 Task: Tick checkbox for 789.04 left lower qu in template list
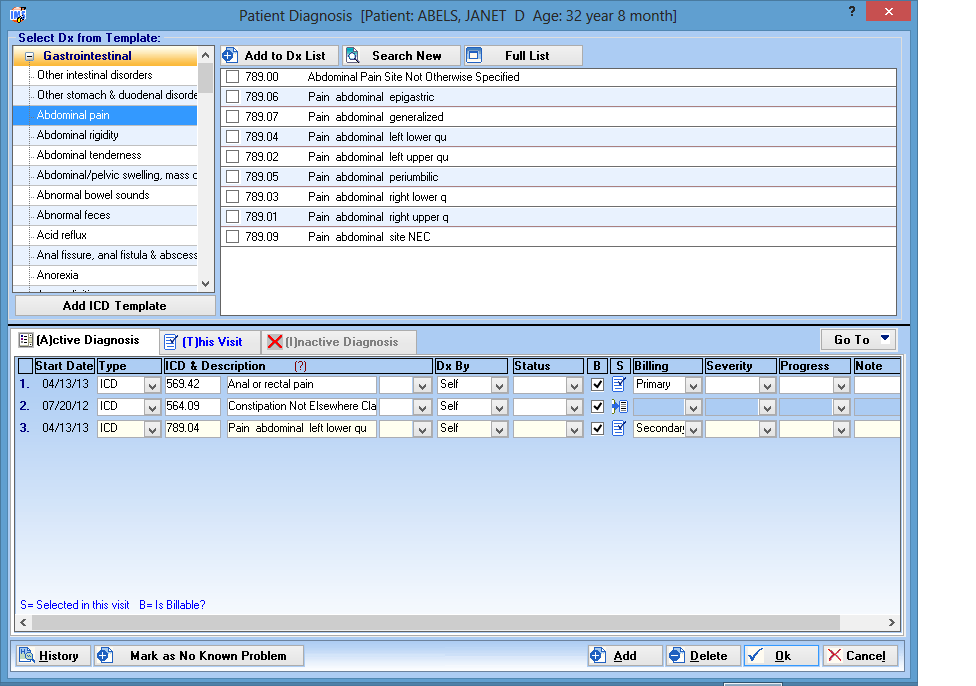(x=232, y=136)
